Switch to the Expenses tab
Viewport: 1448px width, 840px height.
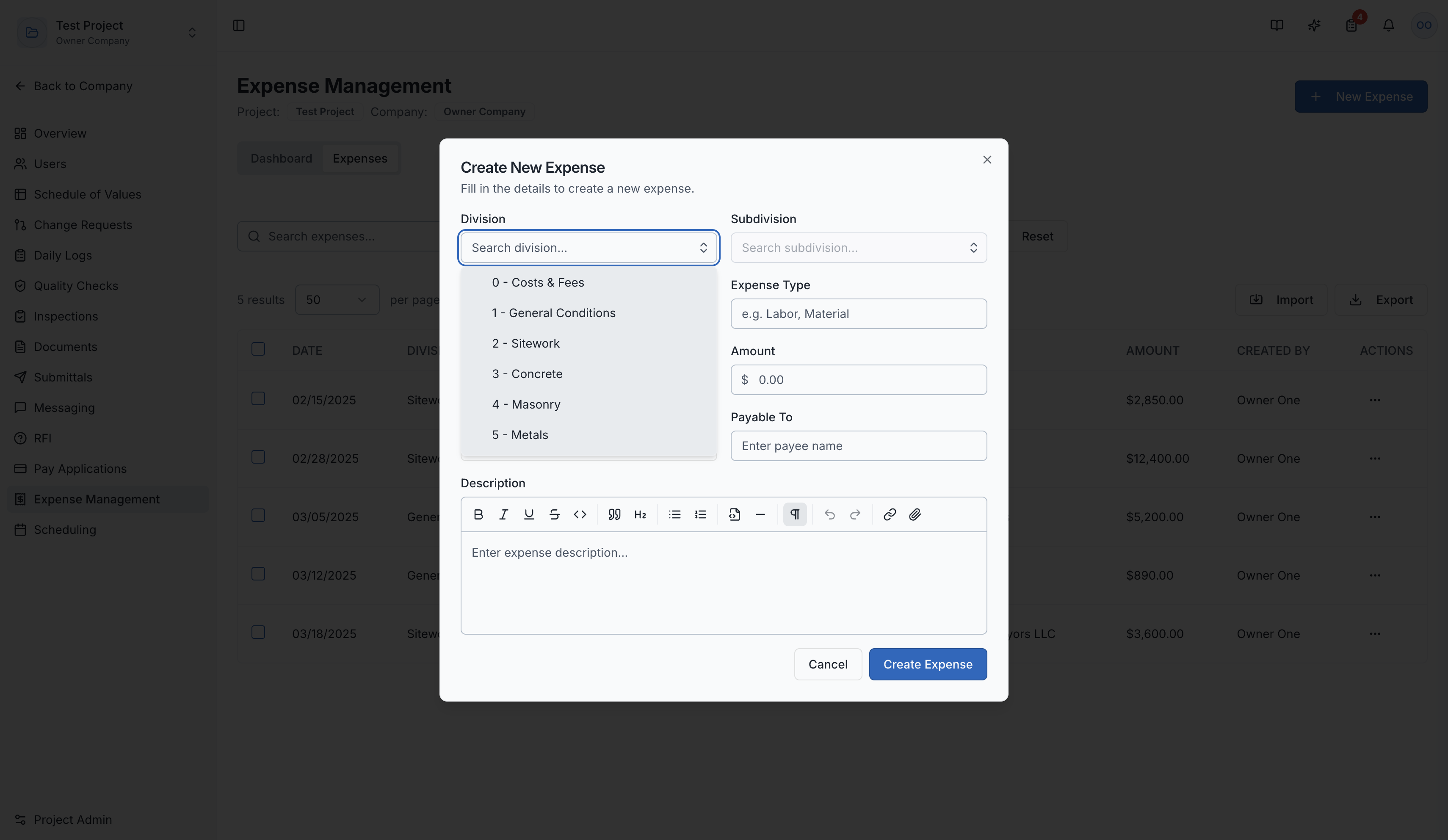(360, 159)
